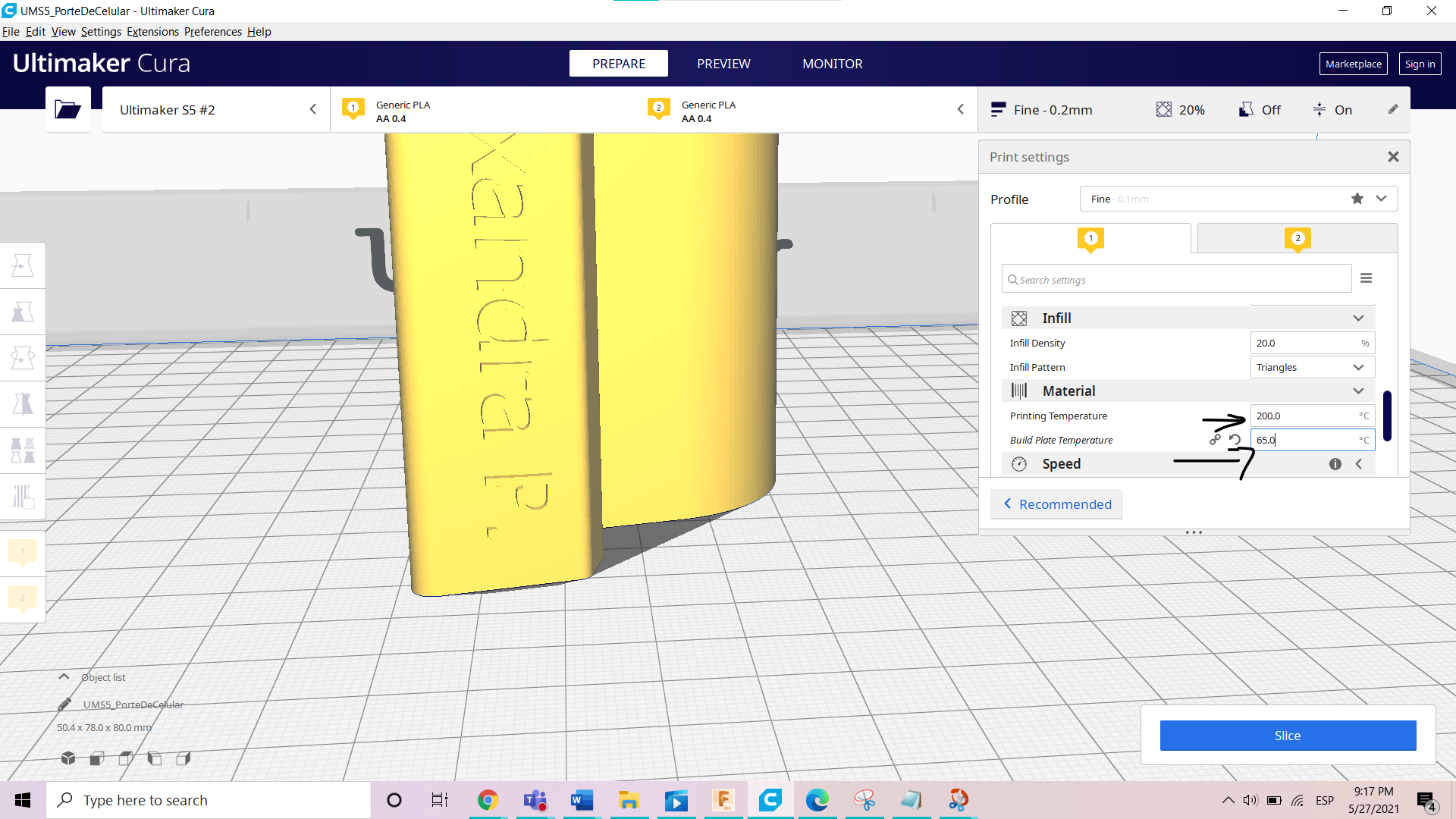1456x819 pixels.
Task: Click the 3D view cube icon
Action: click(x=68, y=758)
